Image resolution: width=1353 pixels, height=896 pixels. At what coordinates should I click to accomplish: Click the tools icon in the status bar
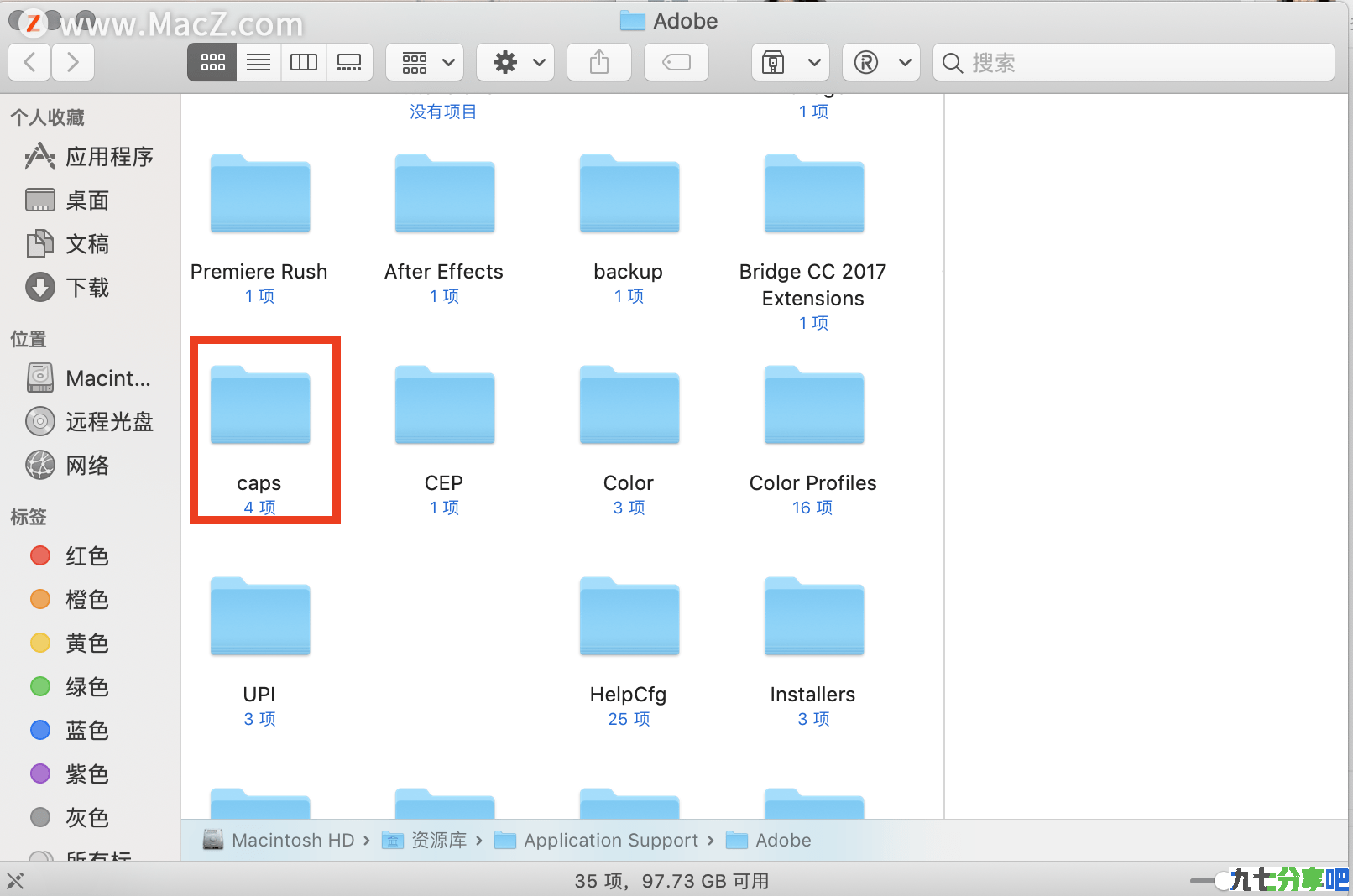click(x=15, y=880)
